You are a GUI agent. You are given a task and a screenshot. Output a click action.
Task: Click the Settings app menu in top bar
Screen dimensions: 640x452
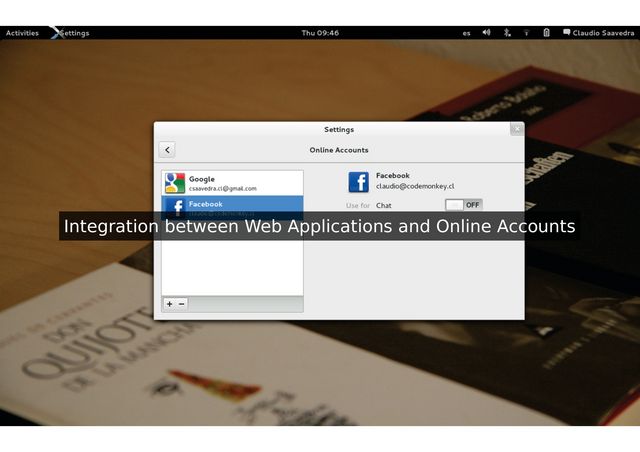(x=74, y=32)
